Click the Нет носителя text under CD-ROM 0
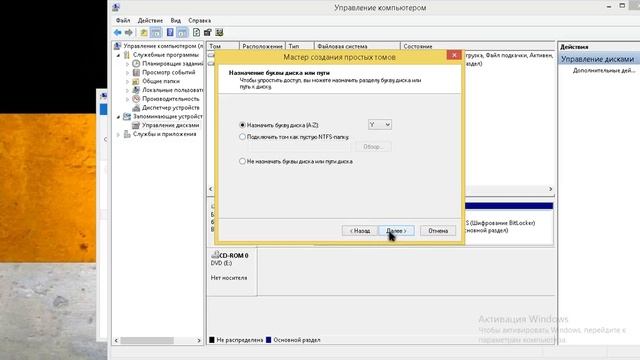Screen dimensions: 640x360 (229, 278)
